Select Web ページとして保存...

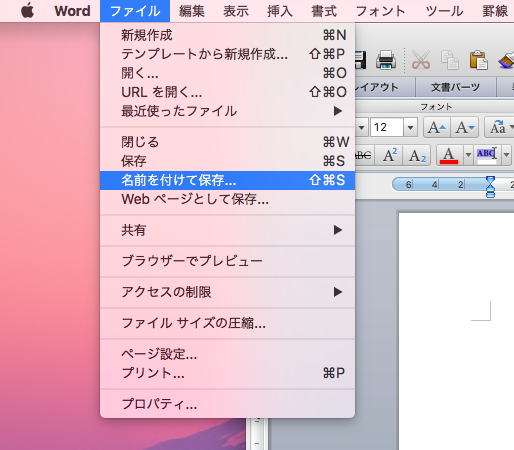(x=227, y=199)
